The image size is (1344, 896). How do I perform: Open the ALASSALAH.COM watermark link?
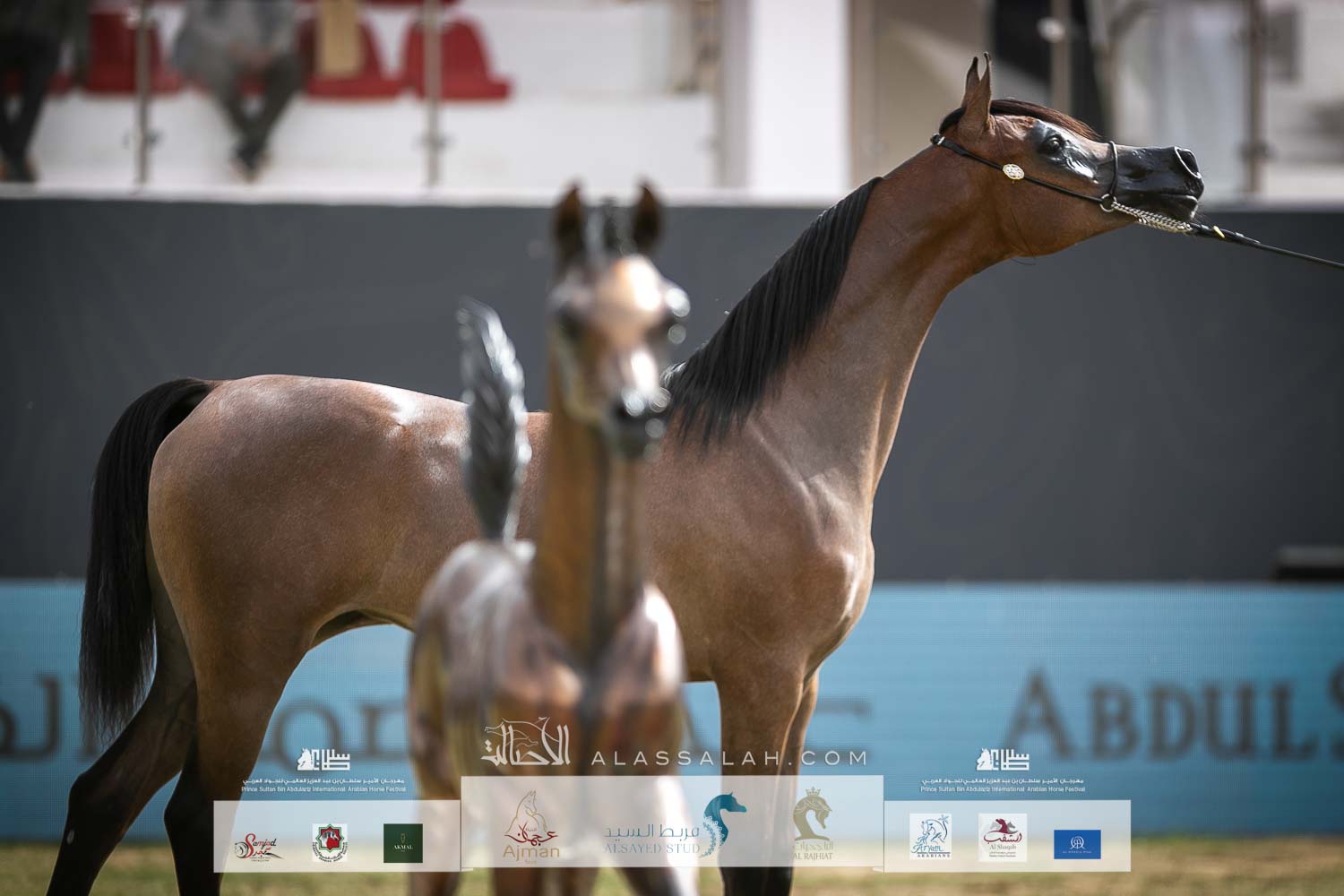click(x=728, y=759)
